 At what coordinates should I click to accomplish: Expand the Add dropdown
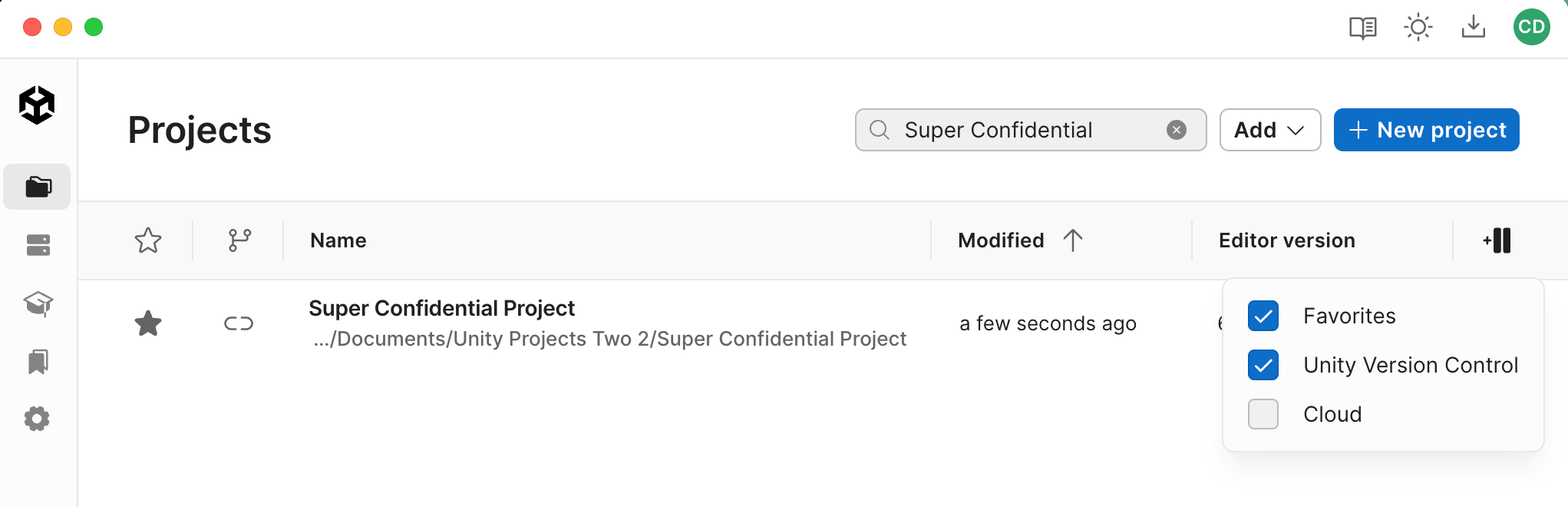(x=1269, y=130)
